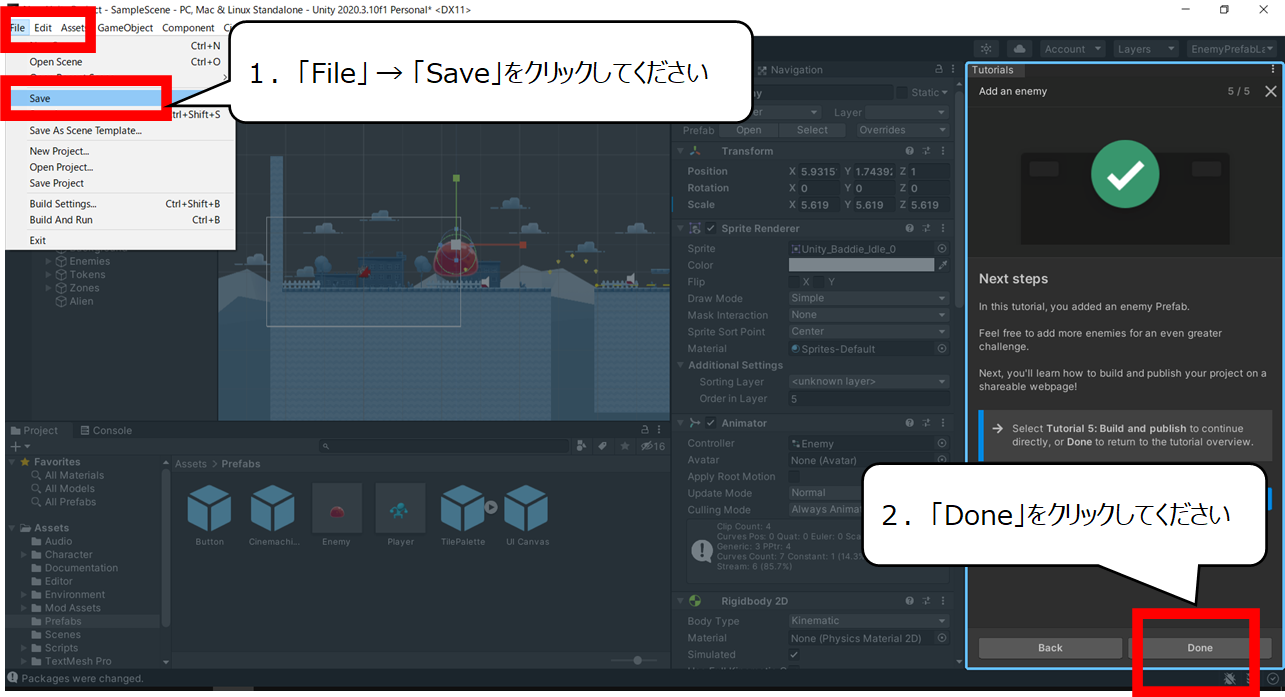The height and width of the screenshot is (697, 1285).
Task: Open Sorting Layer unknown layer dropdown
Action: 868,382
